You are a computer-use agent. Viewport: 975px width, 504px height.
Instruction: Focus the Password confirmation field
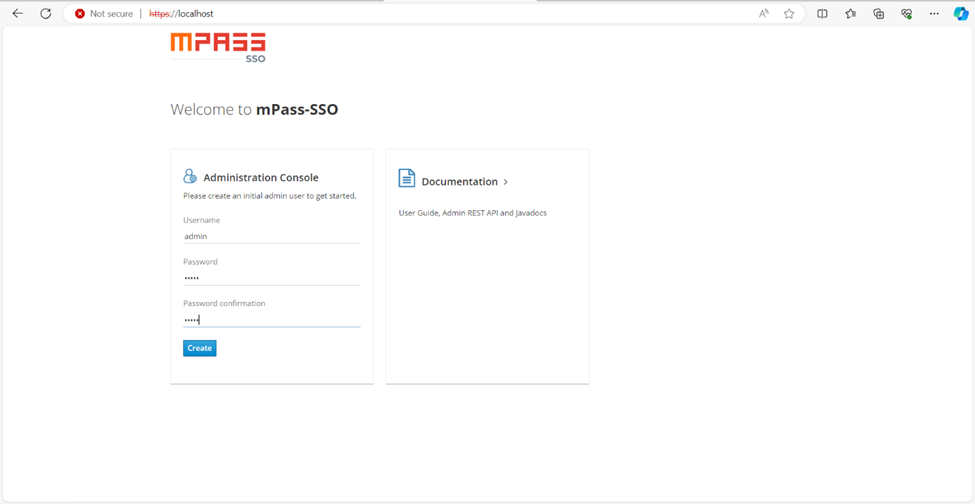(272, 319)
